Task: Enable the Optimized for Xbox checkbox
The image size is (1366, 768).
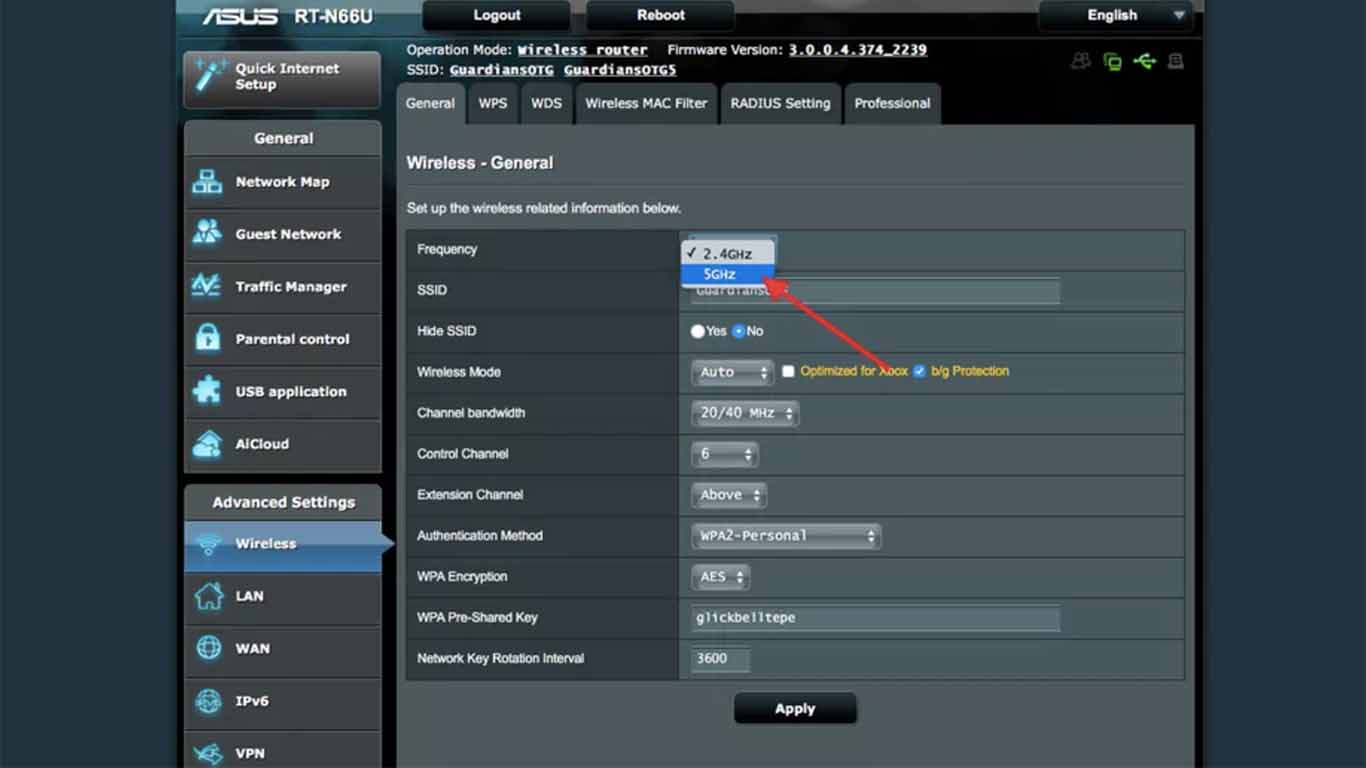Action: coord(788,371)
